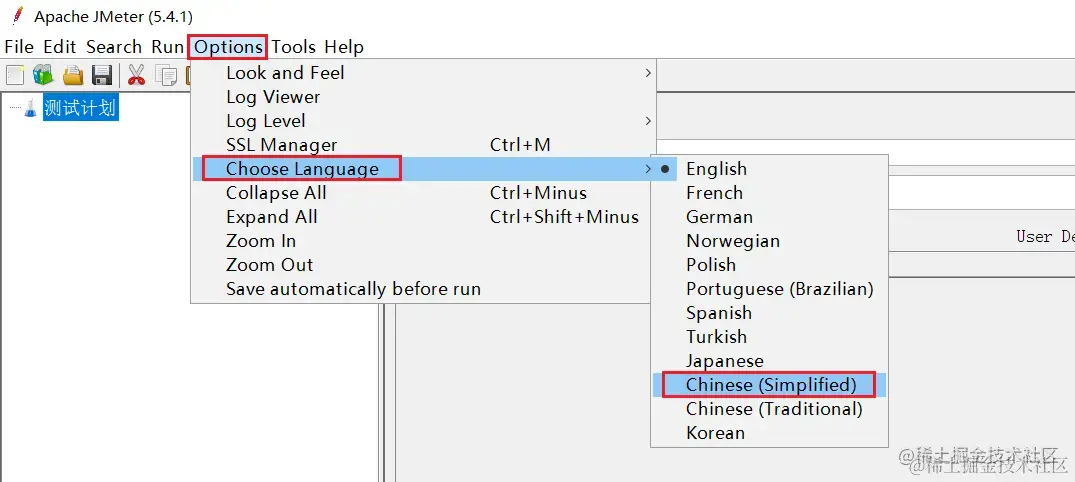1075x482 pixels.
Task: Click the Cut scissors icon
Action: pyautogui.click(x=137, y=75)
